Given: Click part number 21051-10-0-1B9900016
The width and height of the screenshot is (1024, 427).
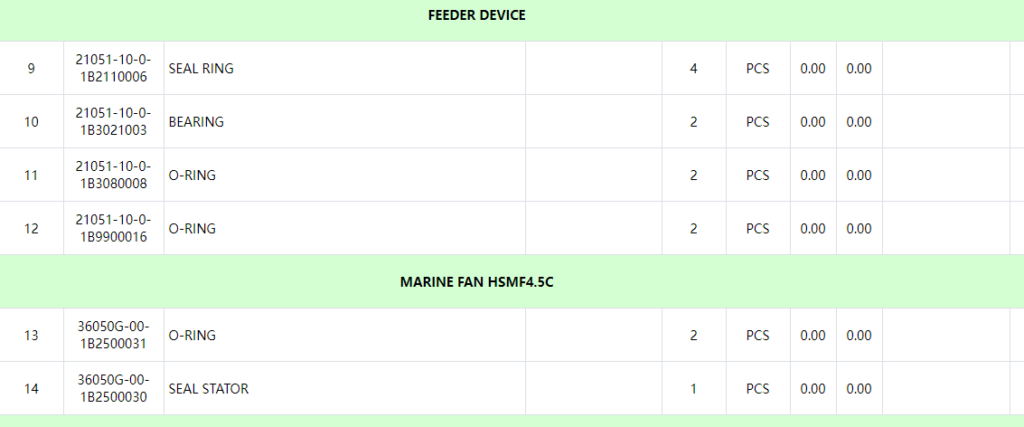Looking at the screenshot, I should coord(113,228).
